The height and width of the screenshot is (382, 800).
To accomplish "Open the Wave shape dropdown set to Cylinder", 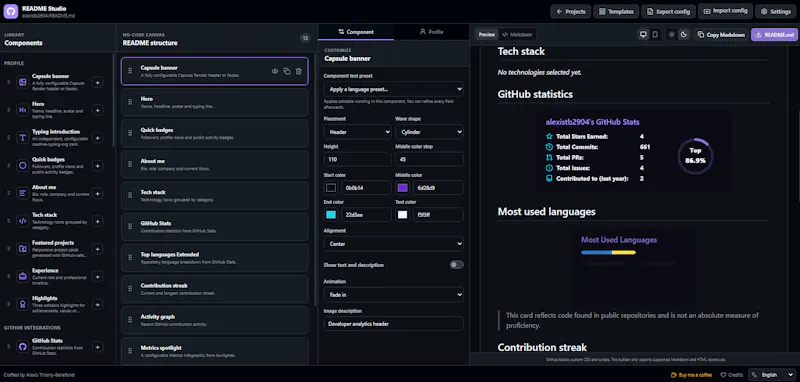I will click(429, 132).
